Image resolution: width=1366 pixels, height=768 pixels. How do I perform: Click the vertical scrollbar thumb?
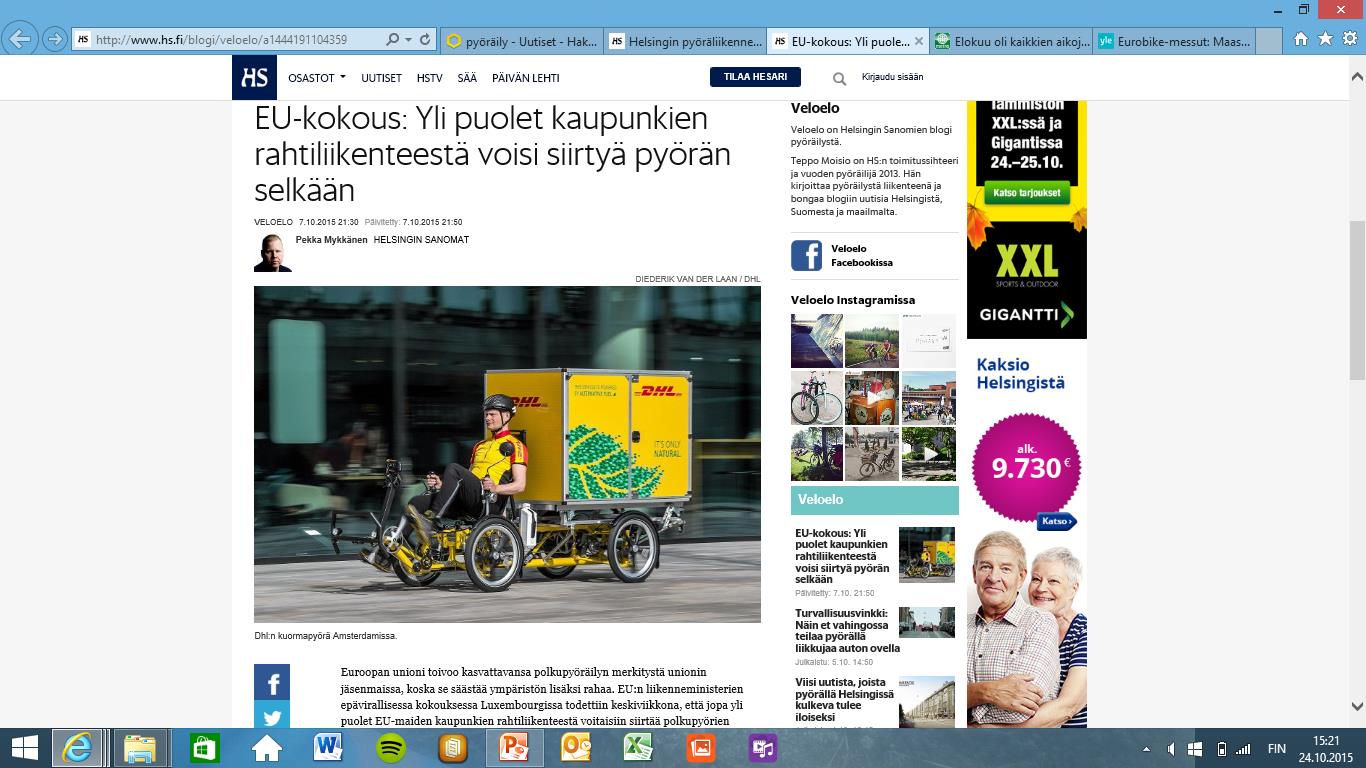[1357, 299]
